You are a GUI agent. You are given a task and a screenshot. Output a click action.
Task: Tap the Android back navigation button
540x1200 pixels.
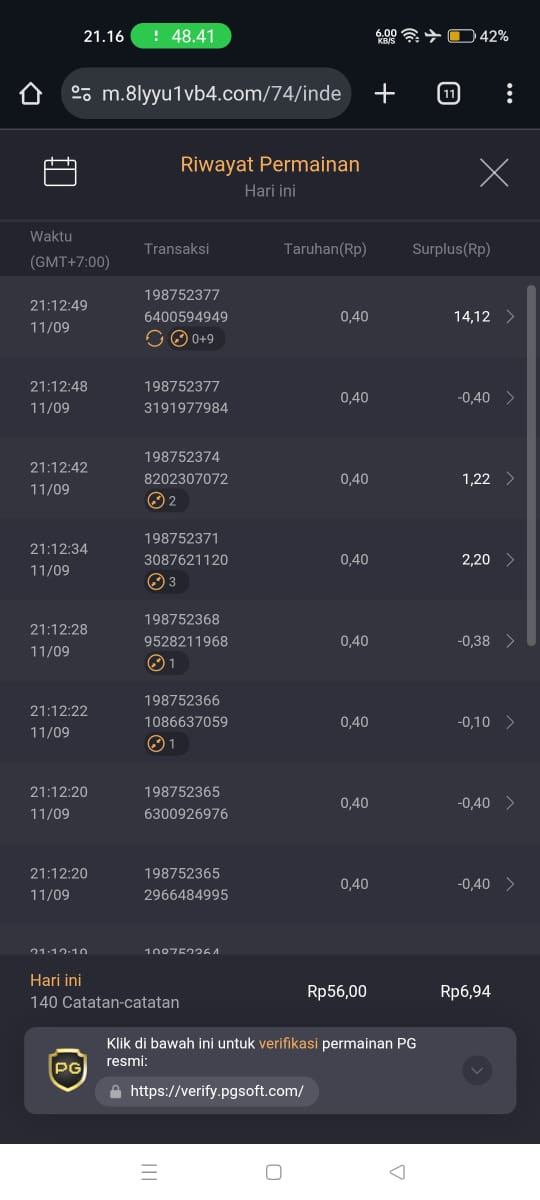pyautogui.click(x=397, y=1172)
